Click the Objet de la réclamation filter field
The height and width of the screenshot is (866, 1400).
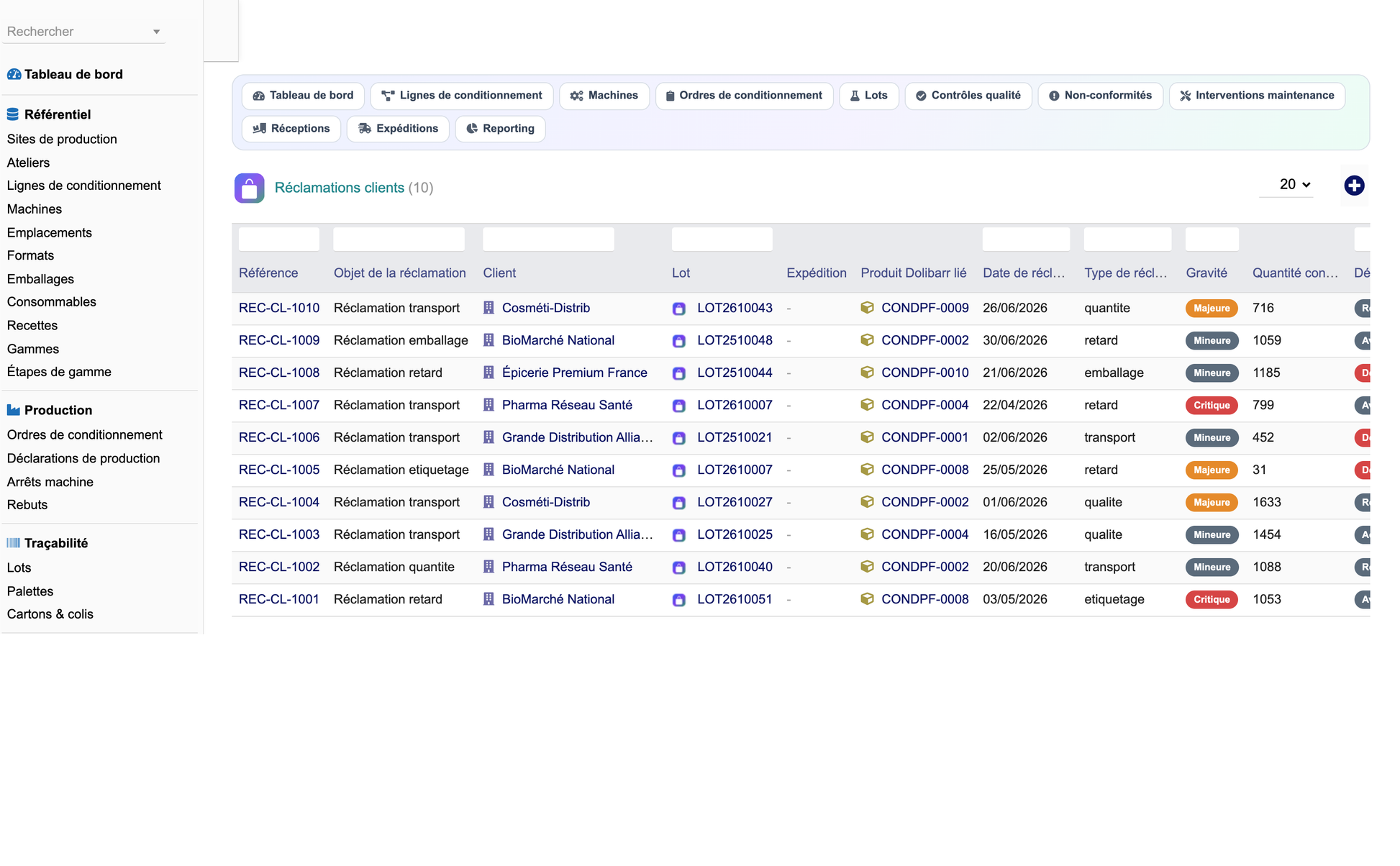[399, 240]
